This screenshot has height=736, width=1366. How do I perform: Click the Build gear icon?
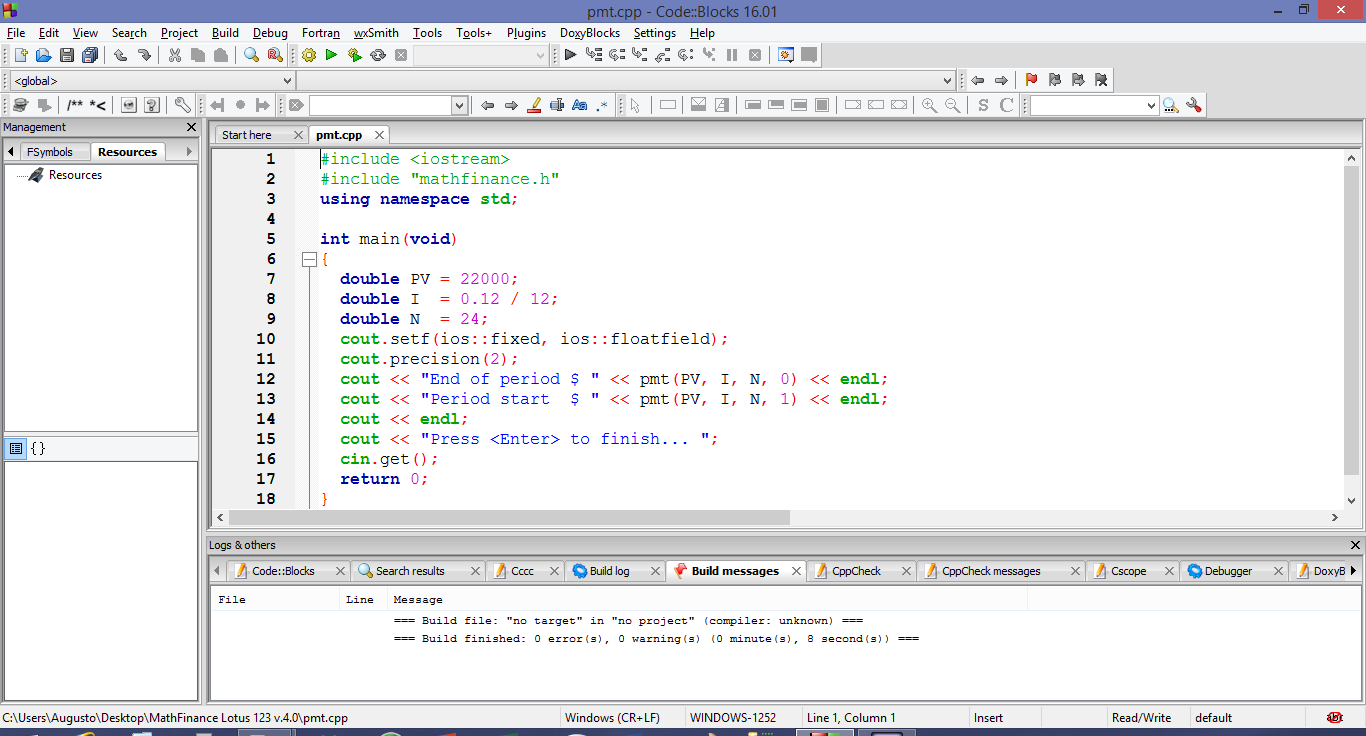309,55
